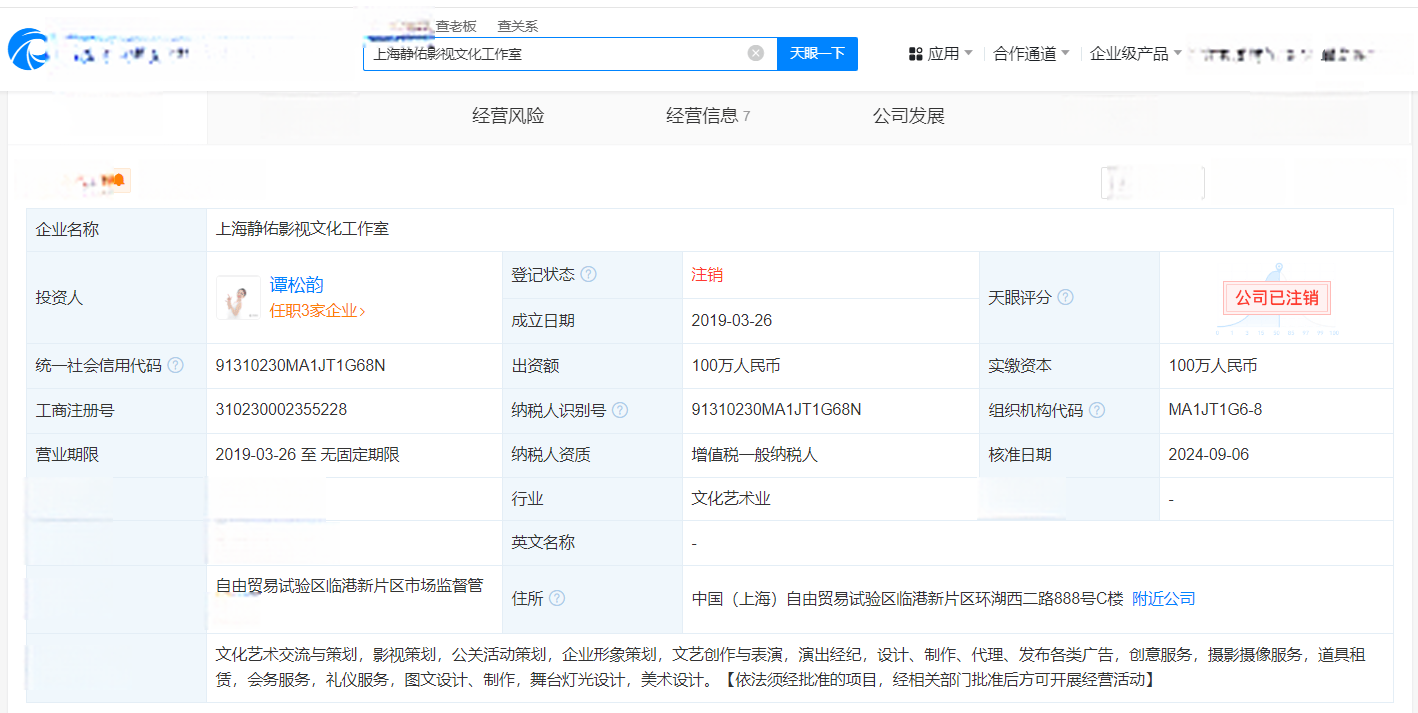Click 纳税人资质 value 增值税一般纳税人
The height and width of the screenshot is (713, 1418).
click(x=755, y=454)
